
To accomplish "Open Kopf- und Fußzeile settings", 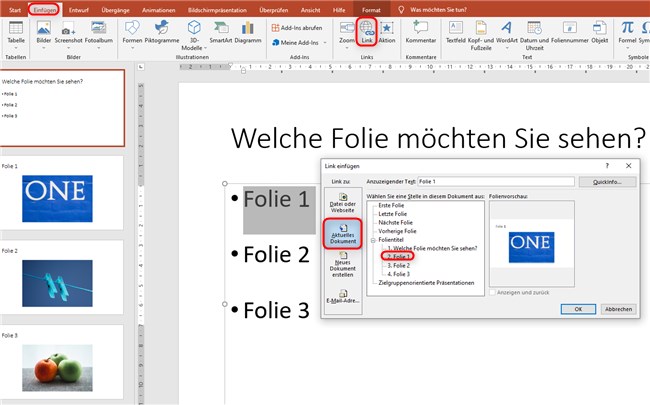I will coord(480,36).
